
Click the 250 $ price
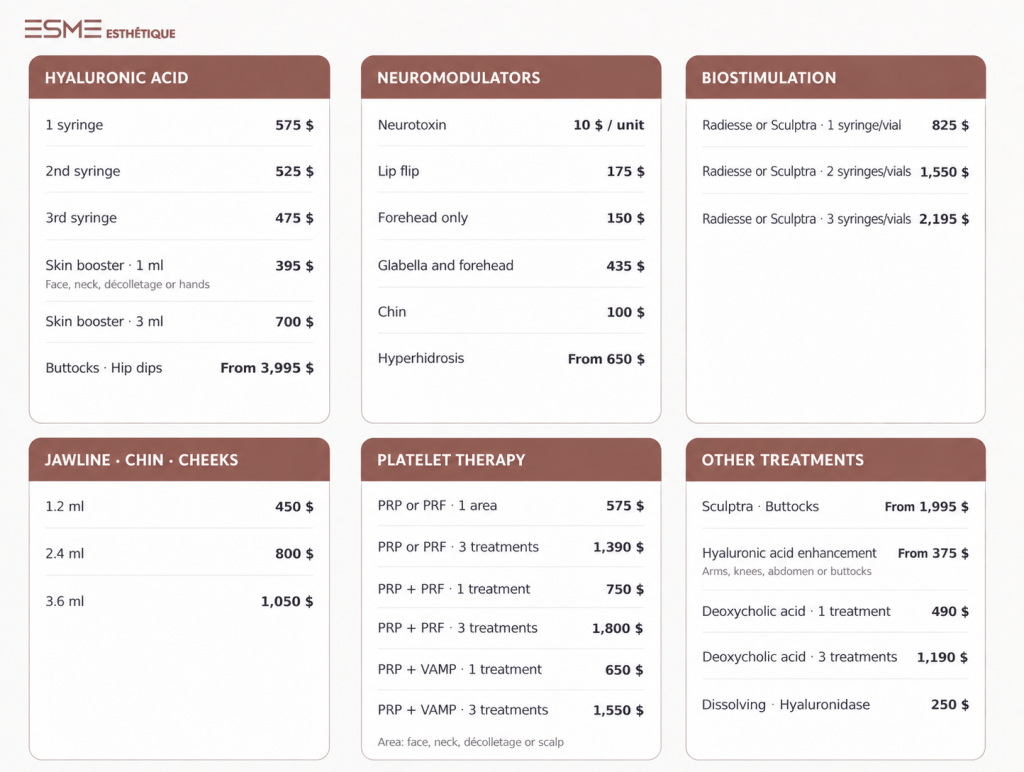click(x=950, y=704)
